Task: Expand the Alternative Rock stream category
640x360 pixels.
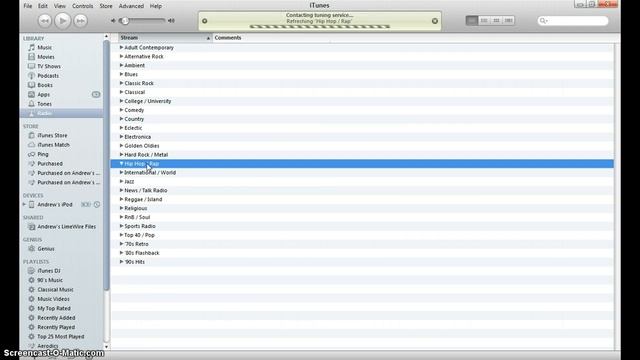Action: click(x=121, y=56)
